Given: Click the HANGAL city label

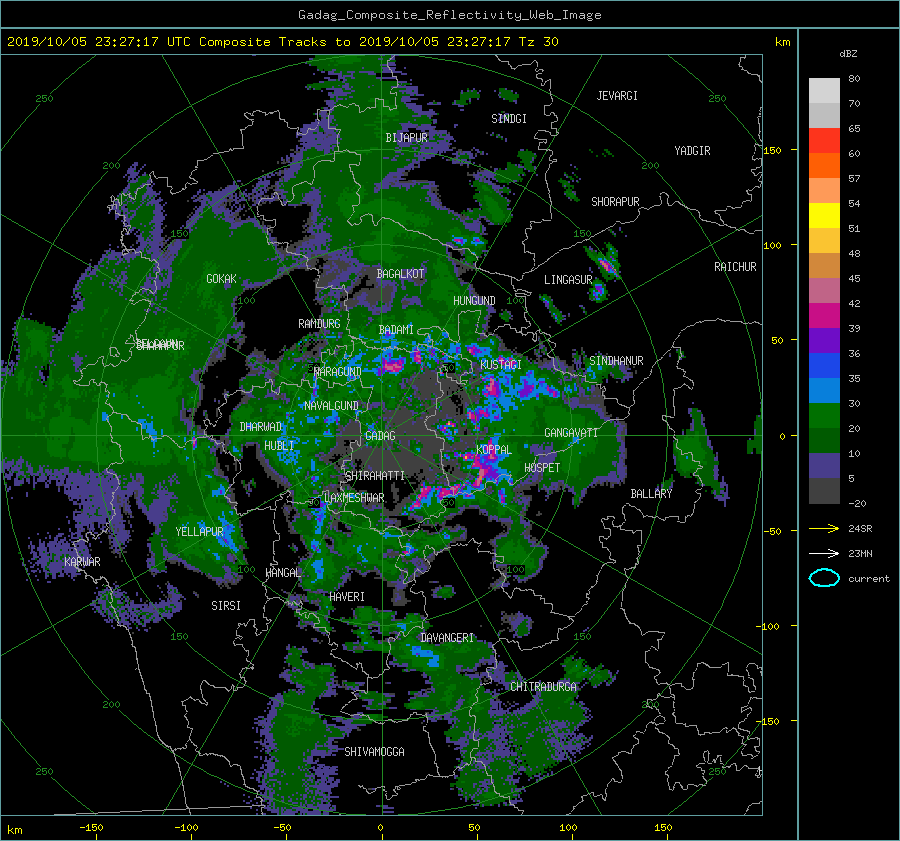Looking at the screenshot, I should click(x=283, y=573).
